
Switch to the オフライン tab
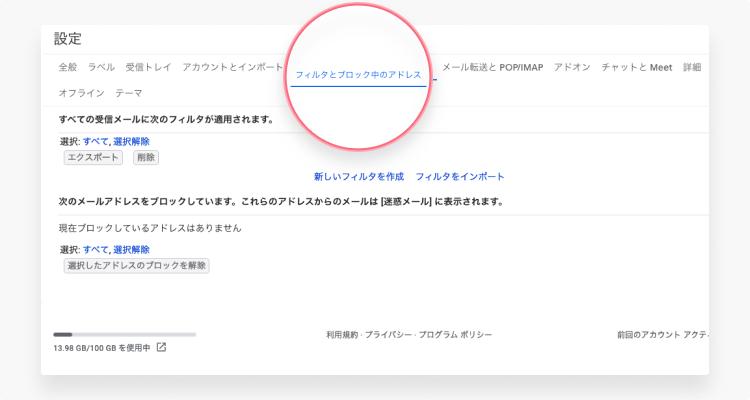pyautogui.click(x=81, y=93)
